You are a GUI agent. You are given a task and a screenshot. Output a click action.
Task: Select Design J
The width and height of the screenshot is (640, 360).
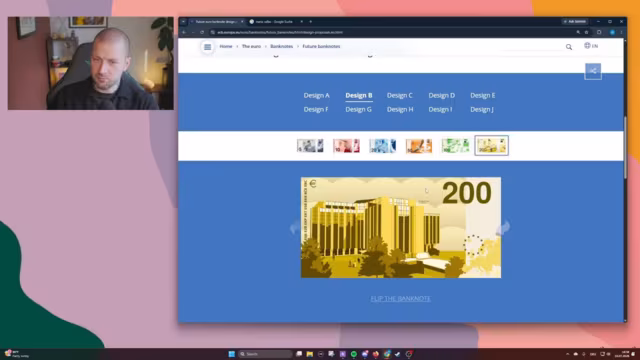[482, 109]
